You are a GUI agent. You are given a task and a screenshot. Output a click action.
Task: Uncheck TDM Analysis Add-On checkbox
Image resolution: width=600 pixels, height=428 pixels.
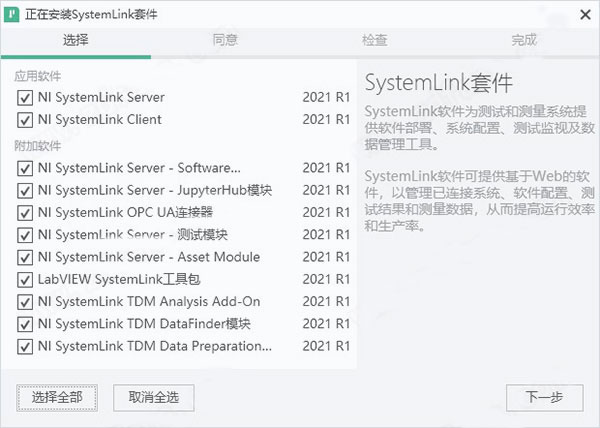pyautogui.click(x=25, y=302)
